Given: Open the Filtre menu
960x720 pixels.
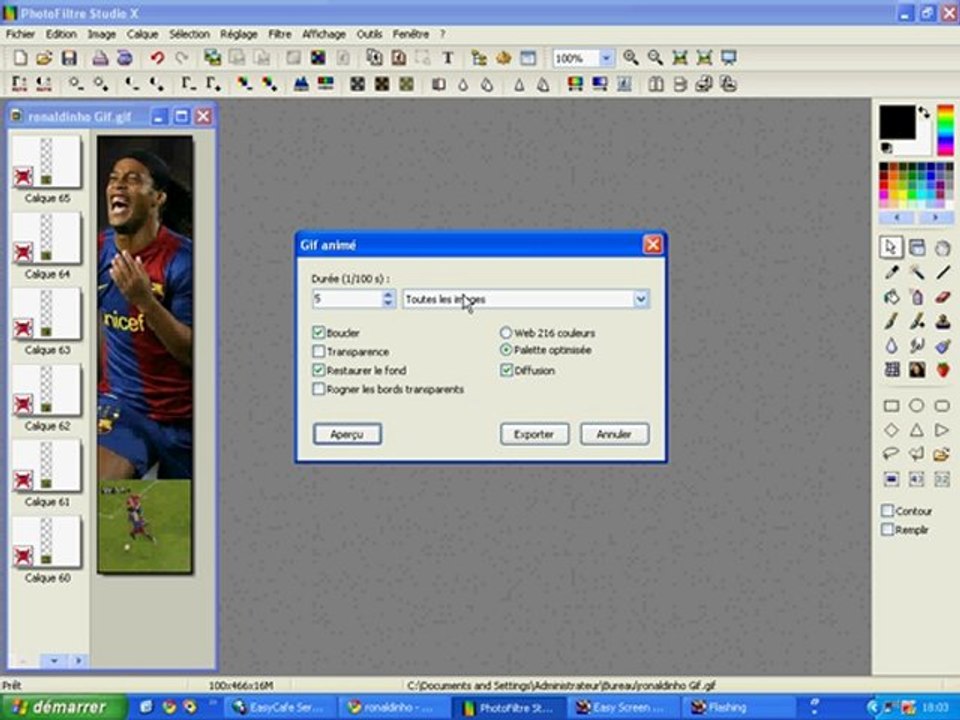Looking at the screenshot, I should click(280, 34).
